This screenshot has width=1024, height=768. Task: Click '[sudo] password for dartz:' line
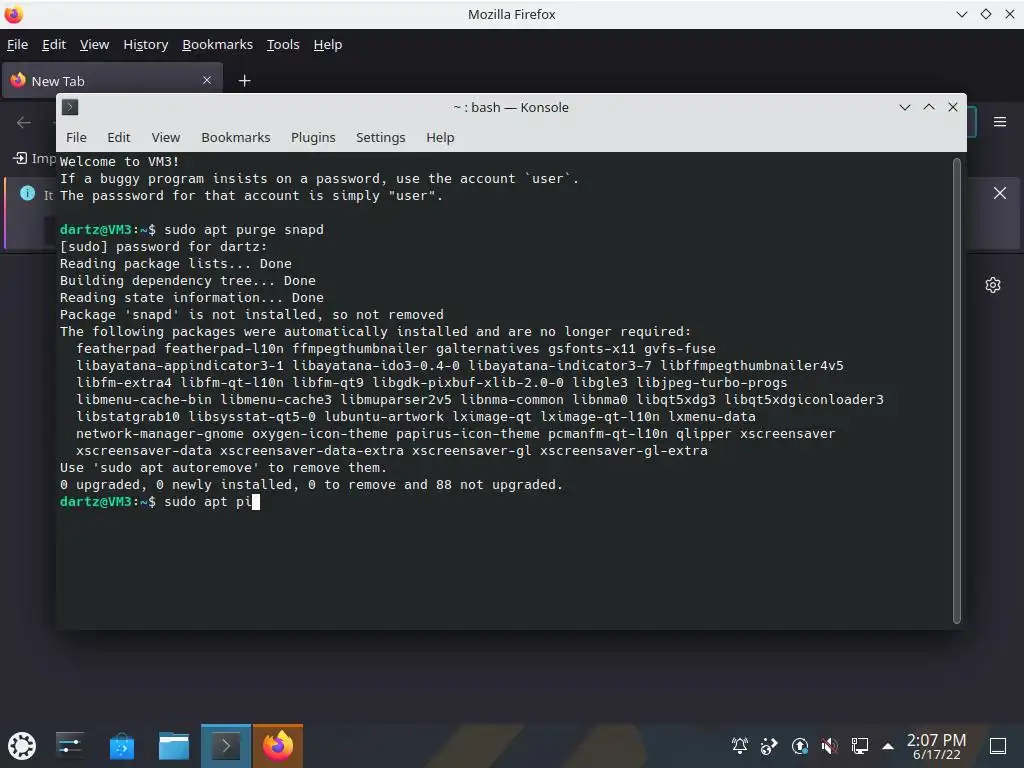point(163,246)
